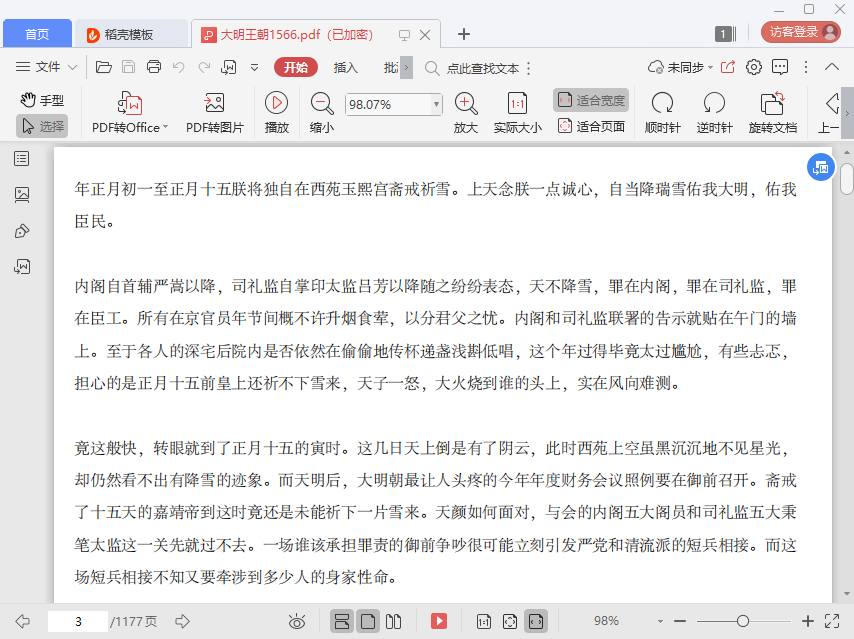Click status bar actual size 1:1 icon
Image resolution: width=854 pixels, height=639 pixels.
[484, 621]
